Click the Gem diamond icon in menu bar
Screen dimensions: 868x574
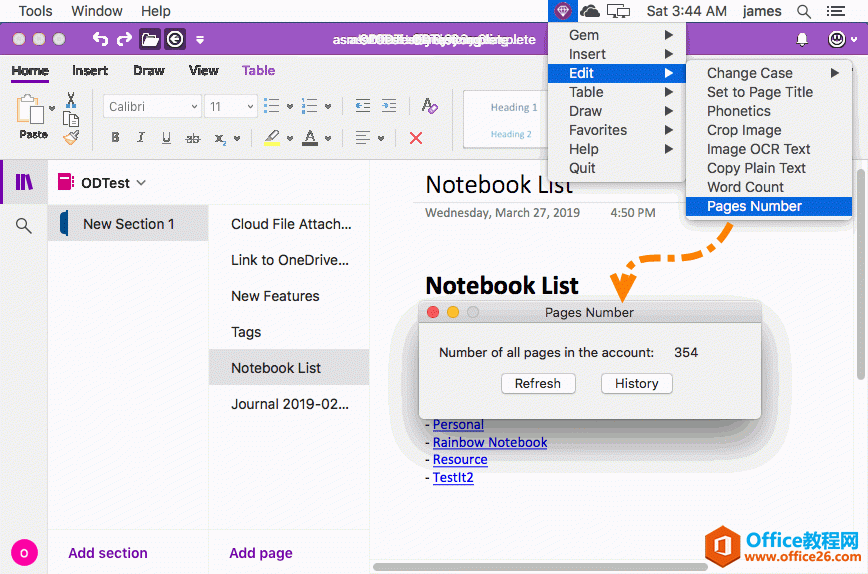[x=562, y=11]
